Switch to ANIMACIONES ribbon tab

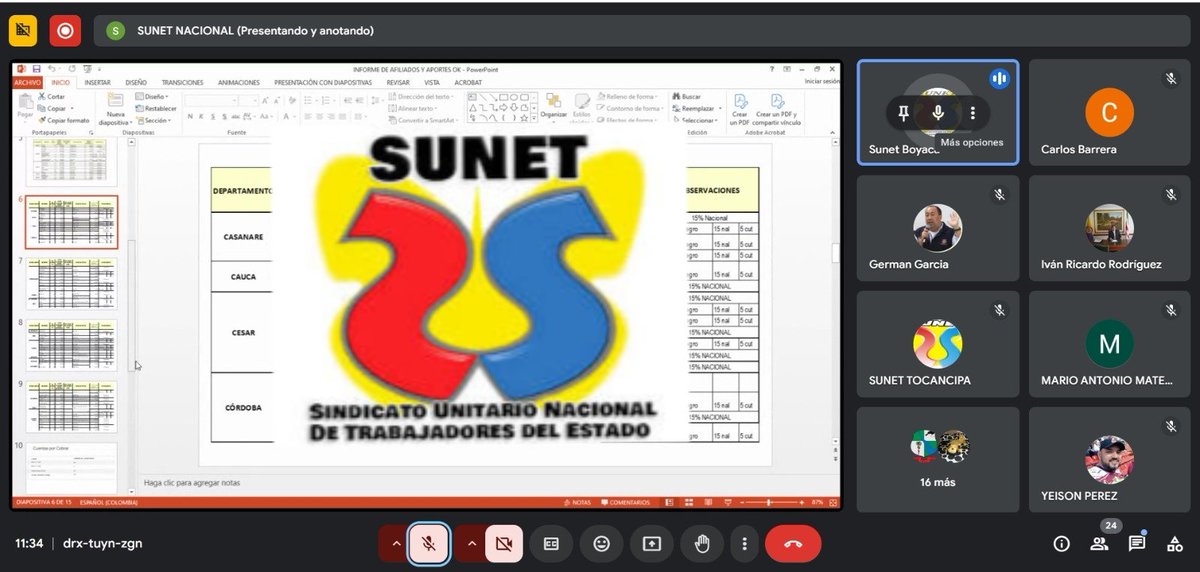click(x=238, y=82)
